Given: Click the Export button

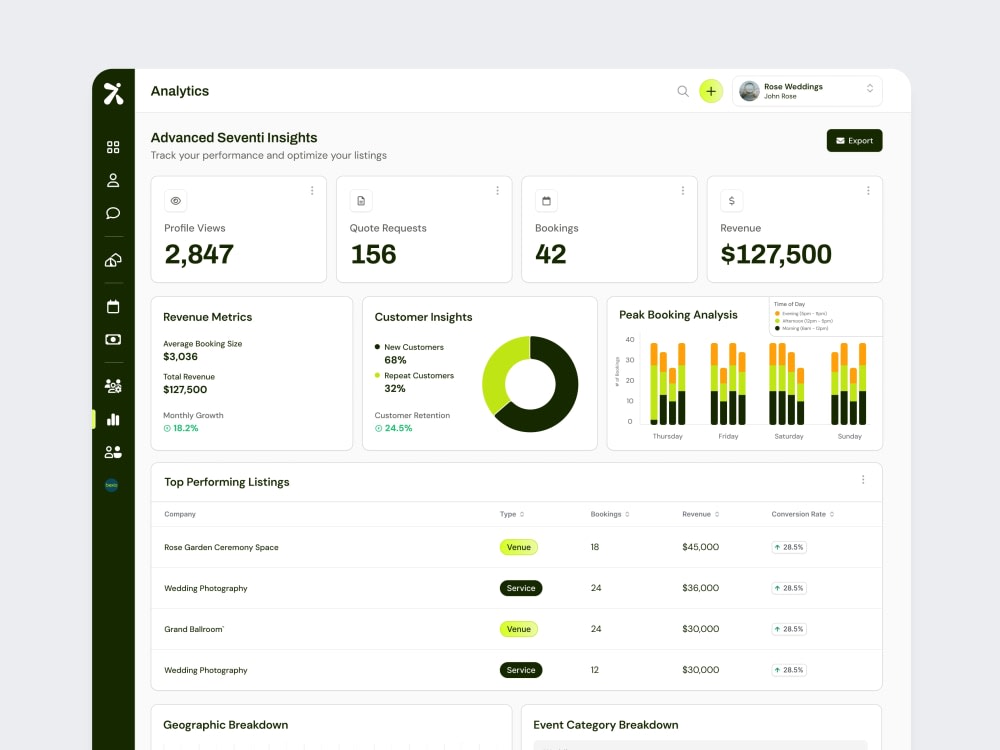Looking at the screenshot, I should (x=855, y=141).
